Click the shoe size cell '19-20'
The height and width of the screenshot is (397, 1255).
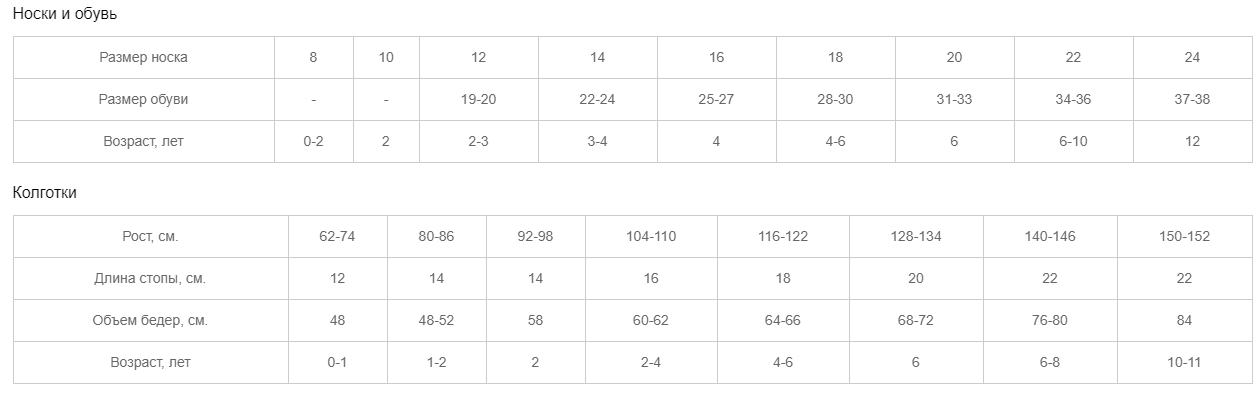[x=478, y=99]
